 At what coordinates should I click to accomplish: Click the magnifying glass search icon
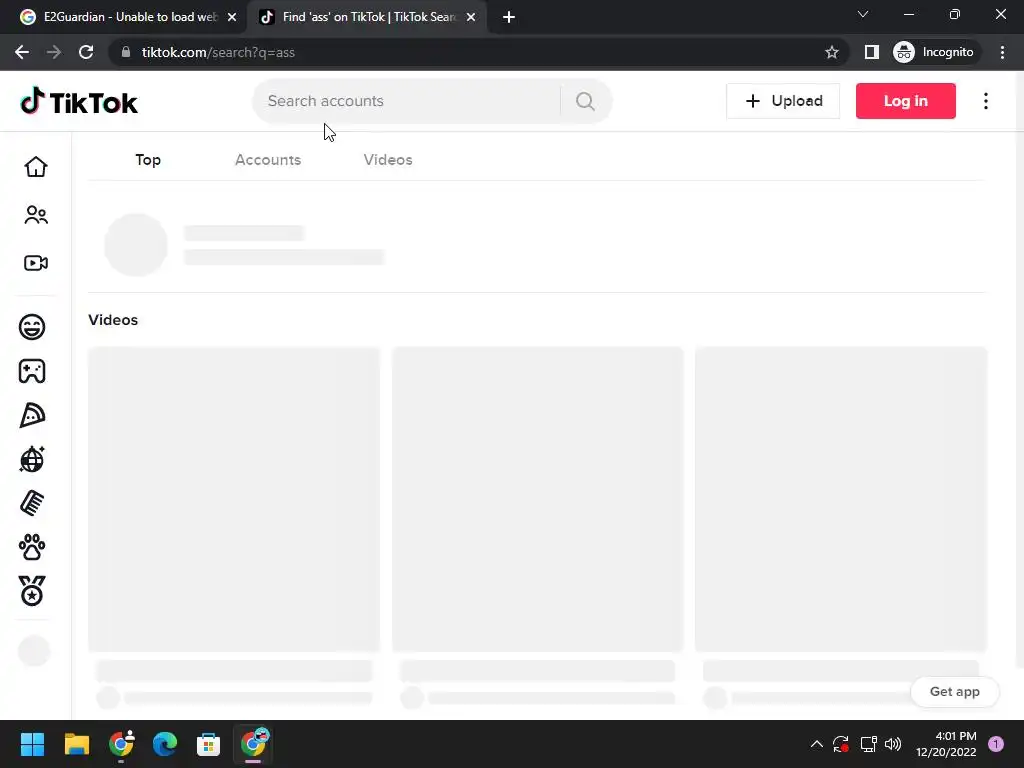click(x=585, y=101)
